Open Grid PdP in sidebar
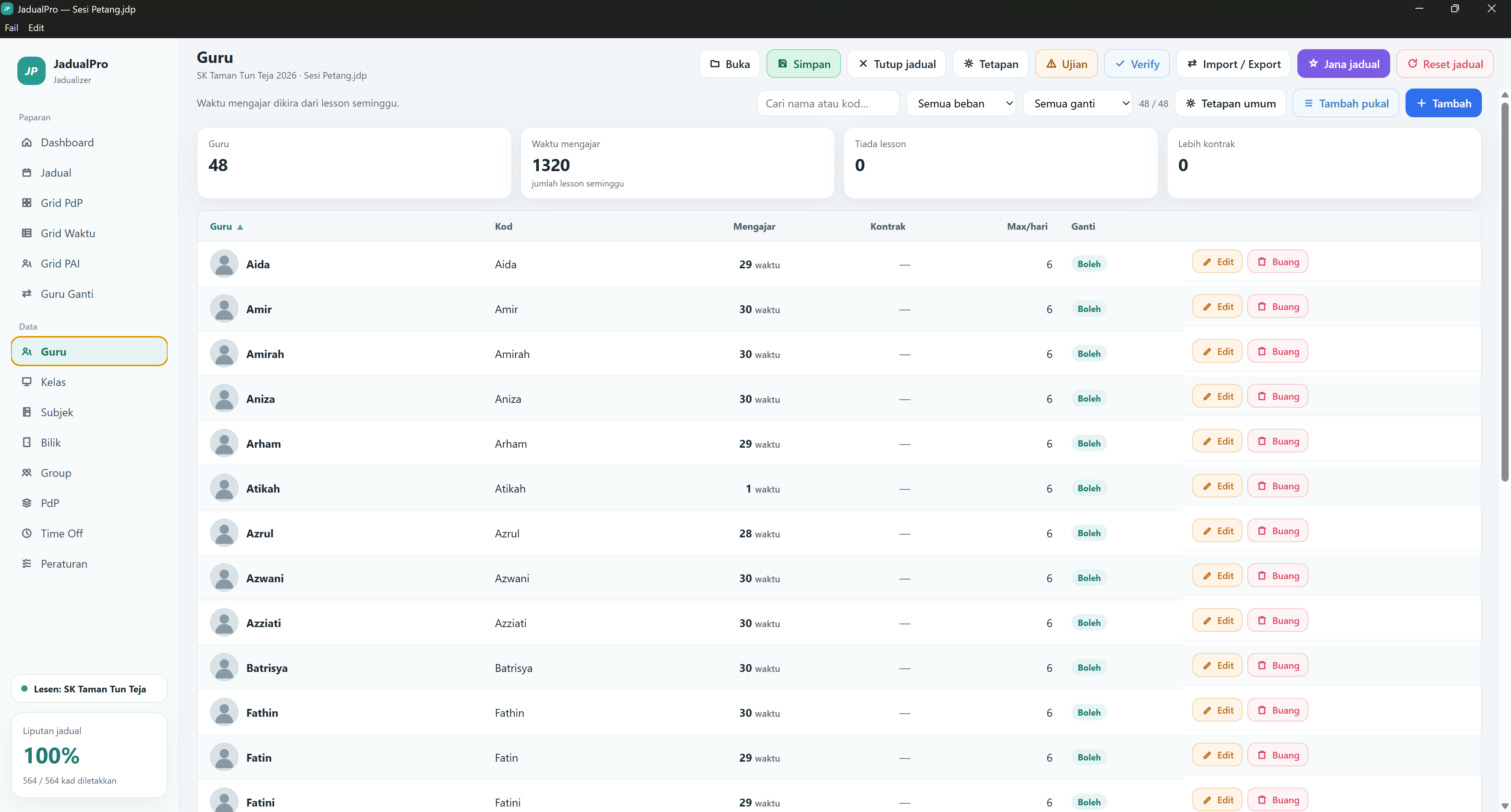 tap(89, 203)
